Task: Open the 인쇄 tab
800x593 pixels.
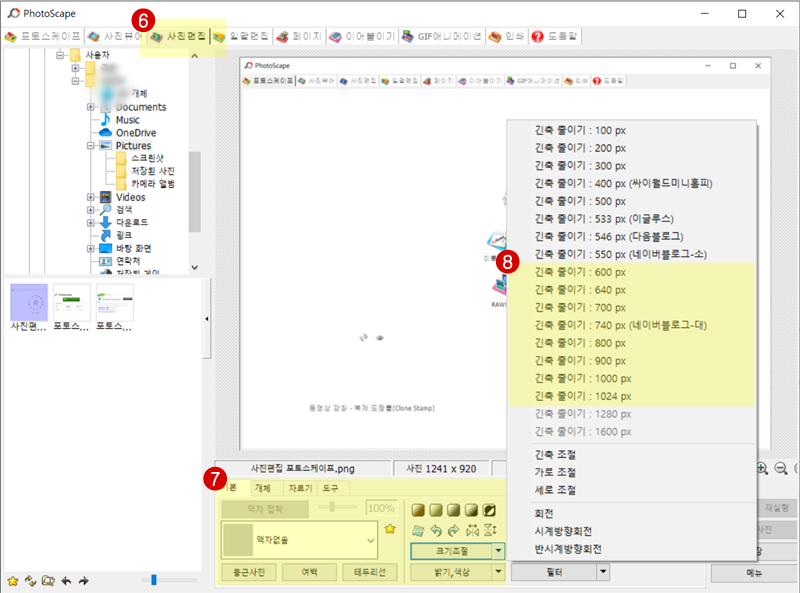Action: coord(507,36)
